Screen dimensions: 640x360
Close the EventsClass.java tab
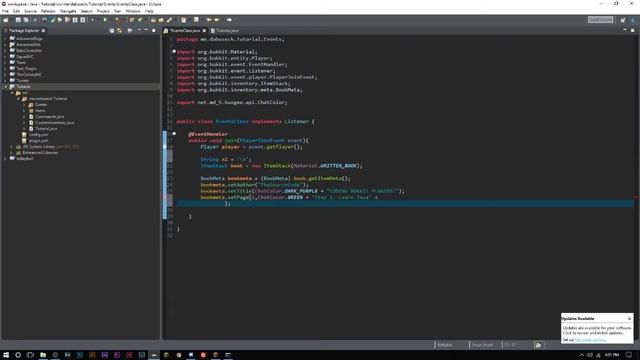click(204, 31)
